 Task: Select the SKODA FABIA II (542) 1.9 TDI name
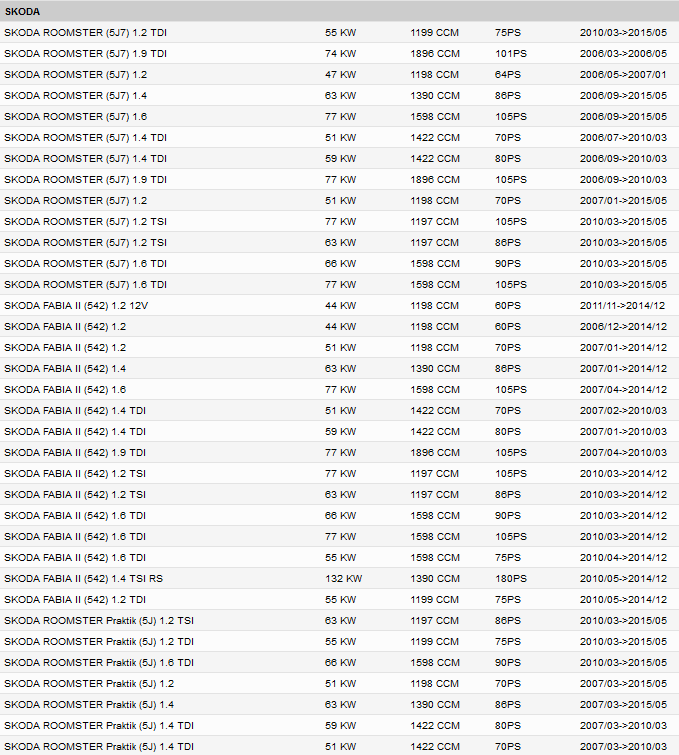[x=75, y=453]
